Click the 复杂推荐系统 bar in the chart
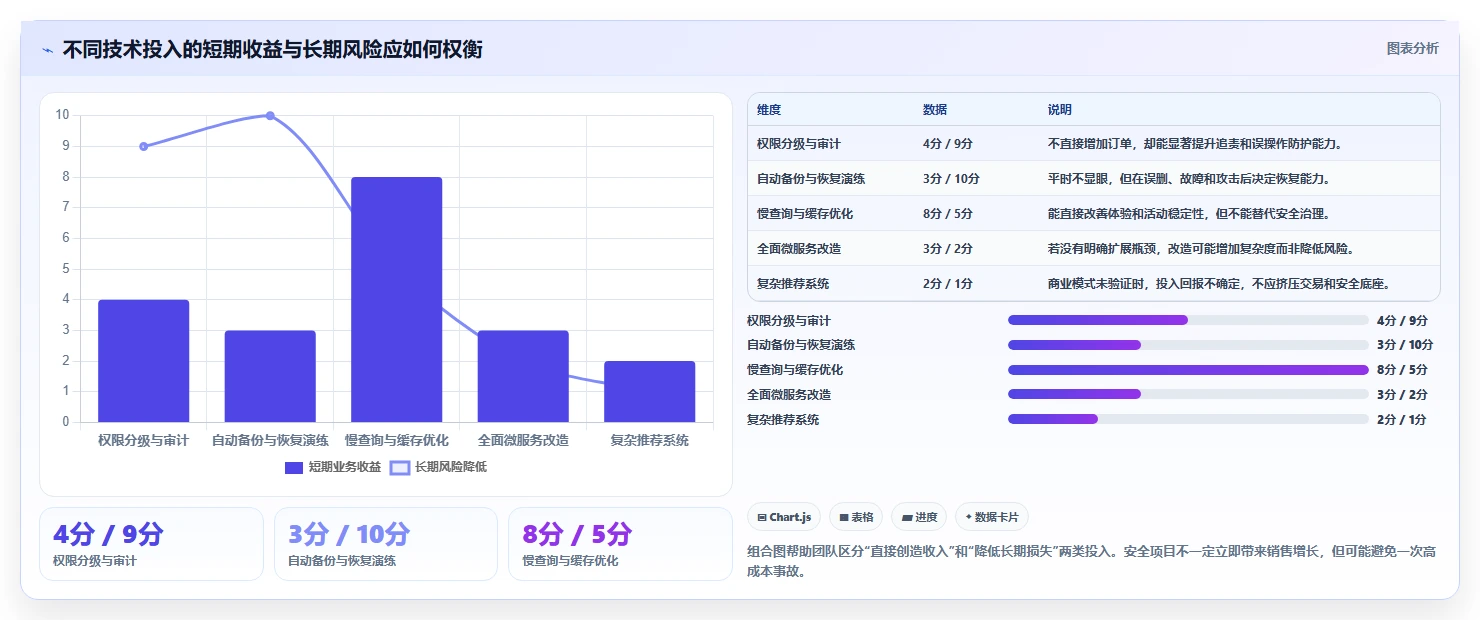Viewport: 1480px width, 620px height. click(649, 392)
